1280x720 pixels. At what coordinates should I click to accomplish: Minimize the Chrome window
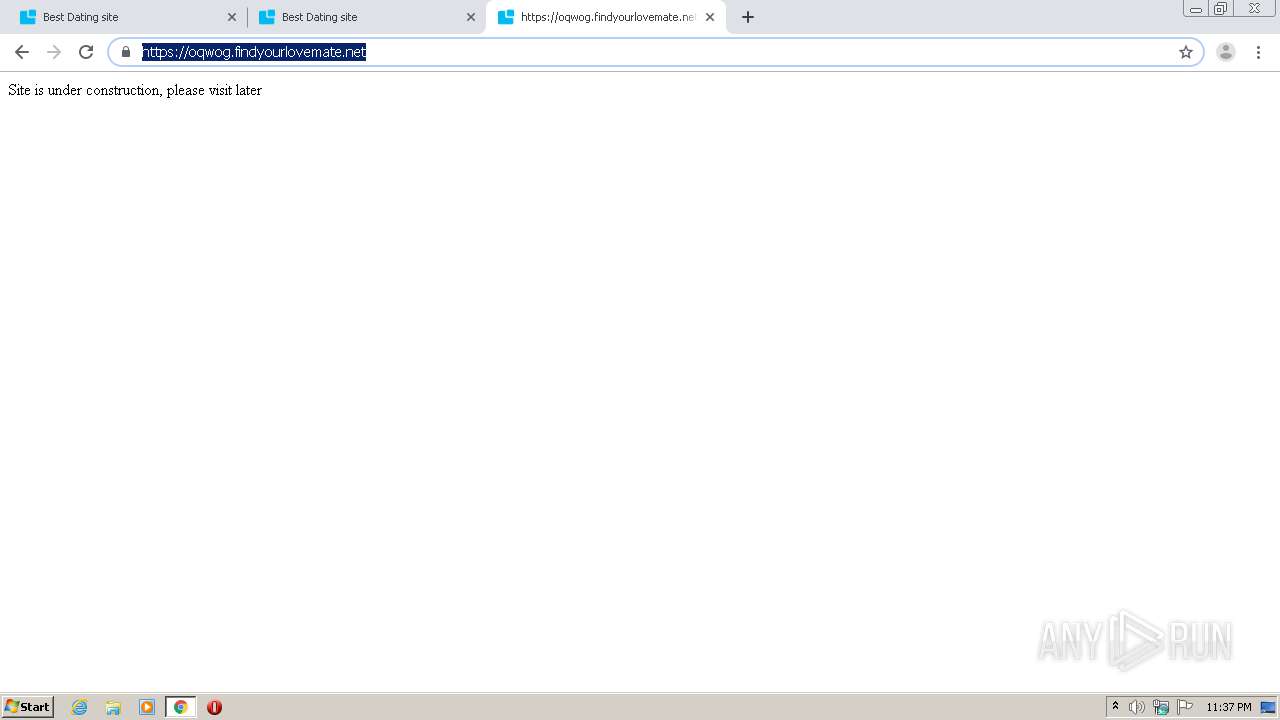tap(1196, 9)
